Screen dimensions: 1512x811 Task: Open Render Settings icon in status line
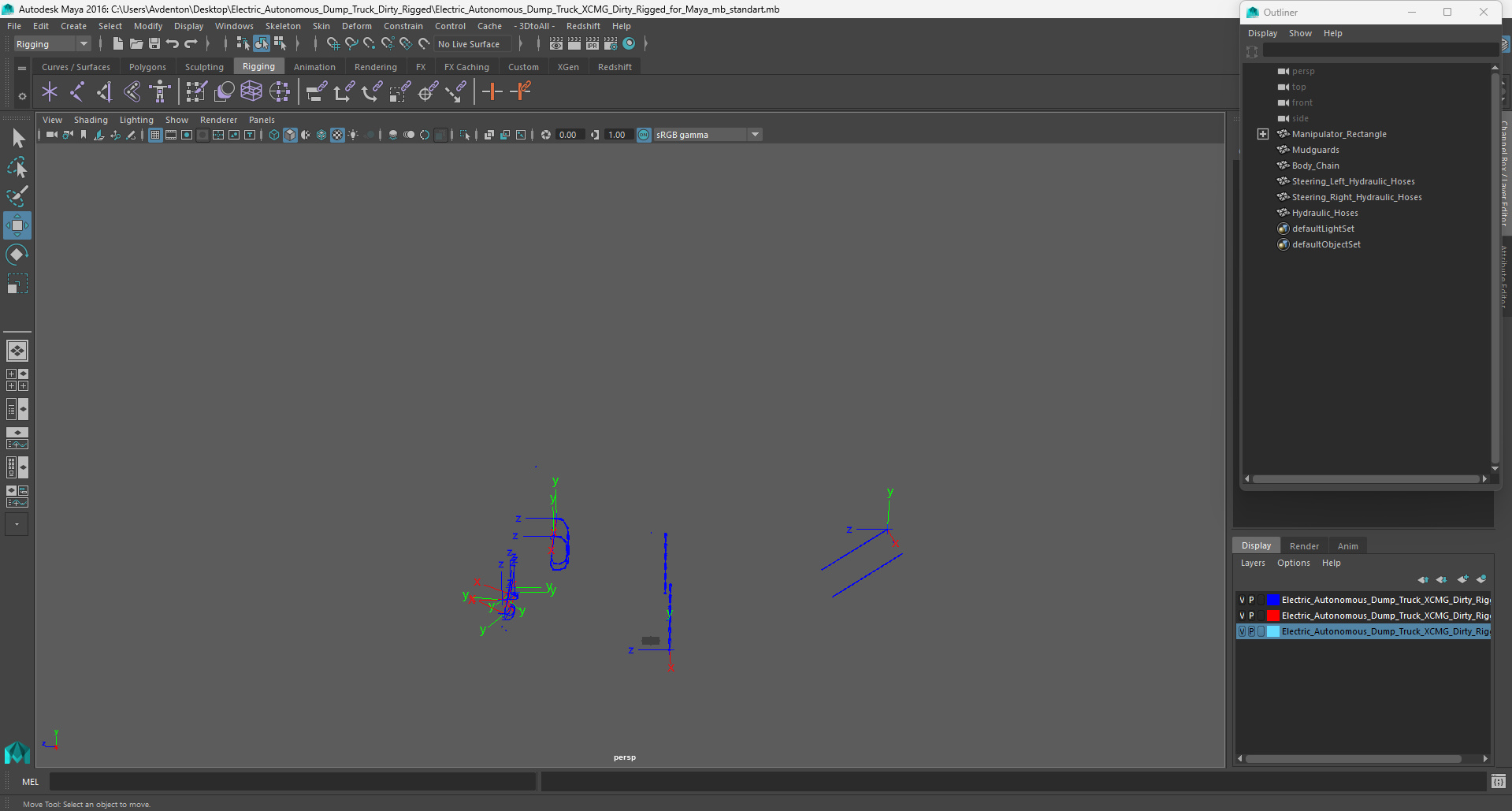(611, 44)
